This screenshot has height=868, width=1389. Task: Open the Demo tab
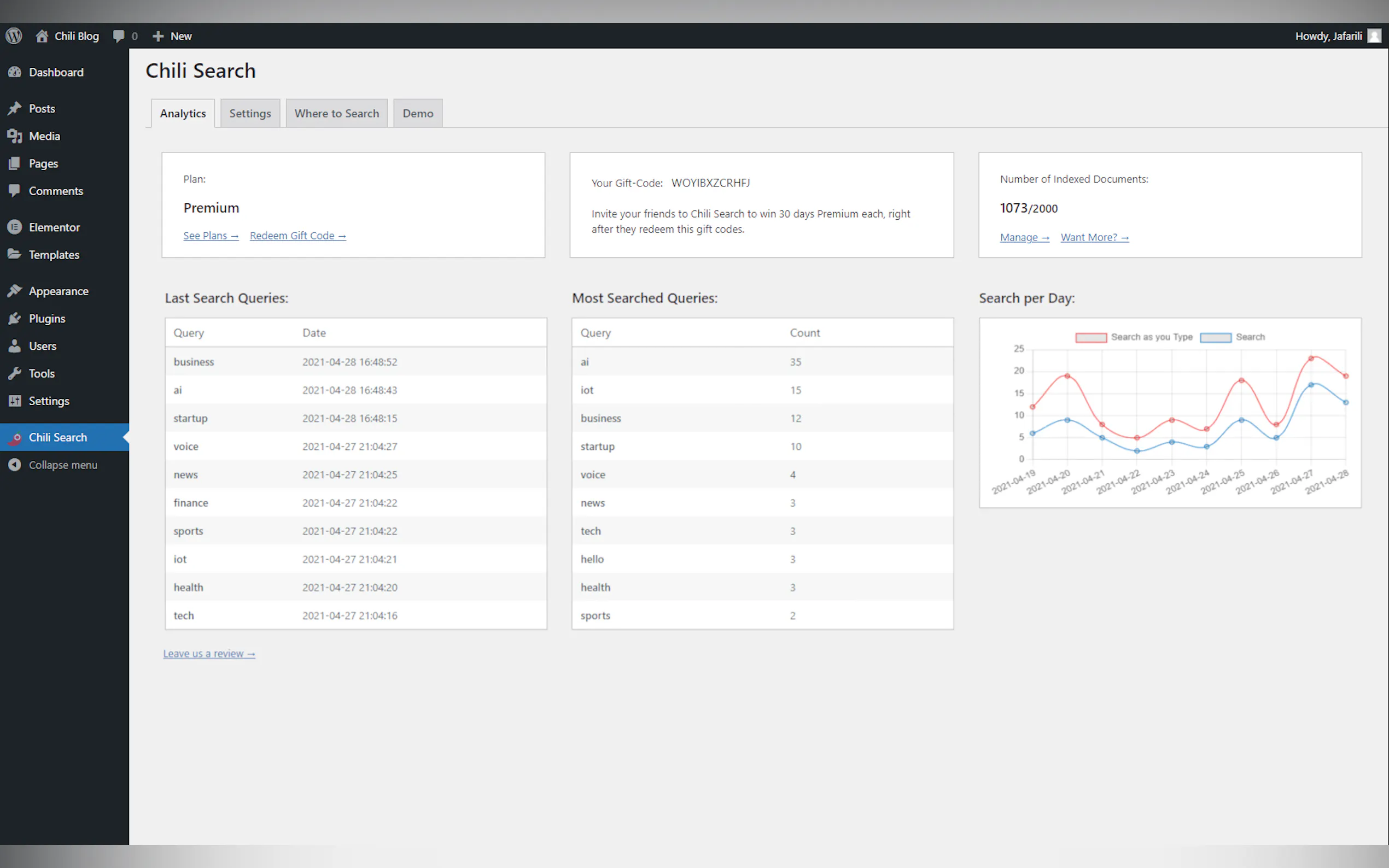coord(417,114)
